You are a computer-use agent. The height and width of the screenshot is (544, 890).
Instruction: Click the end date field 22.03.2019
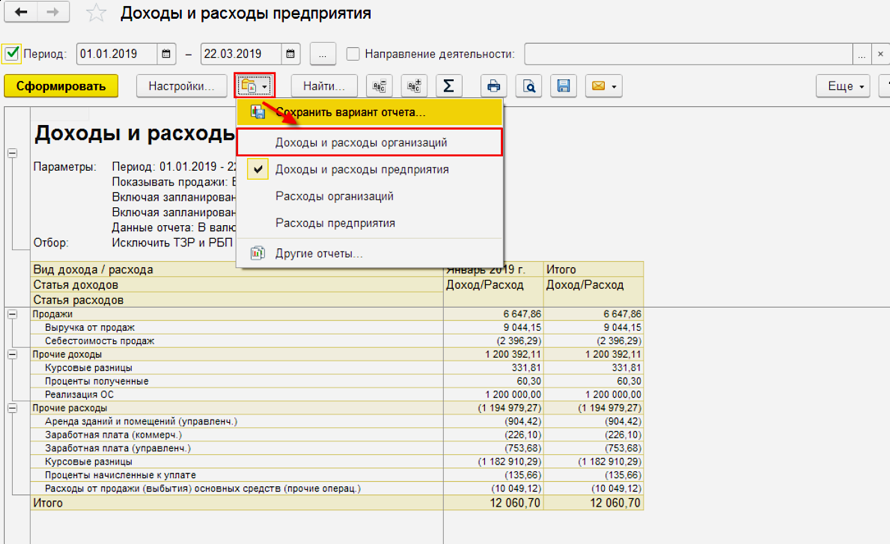pos(240,54)
